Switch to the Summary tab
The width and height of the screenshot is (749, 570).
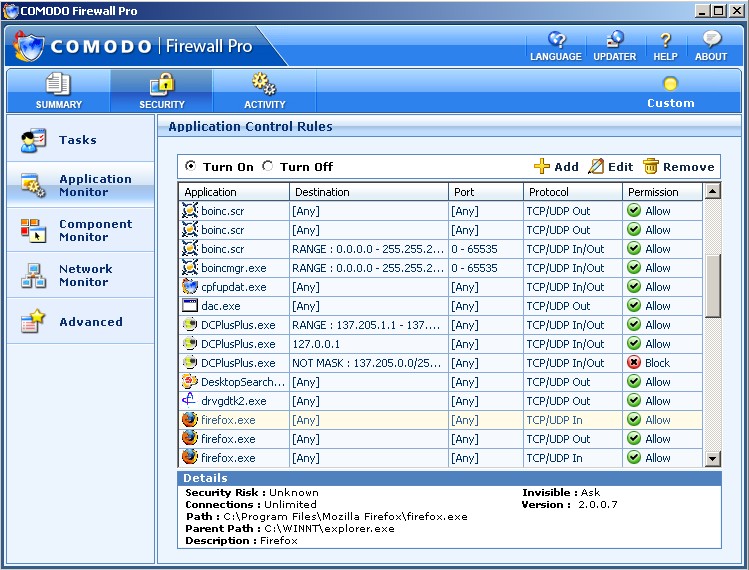[58, 91]
